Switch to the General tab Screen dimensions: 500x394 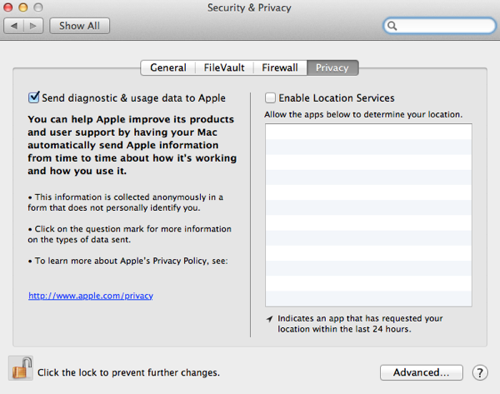point(168,68)
